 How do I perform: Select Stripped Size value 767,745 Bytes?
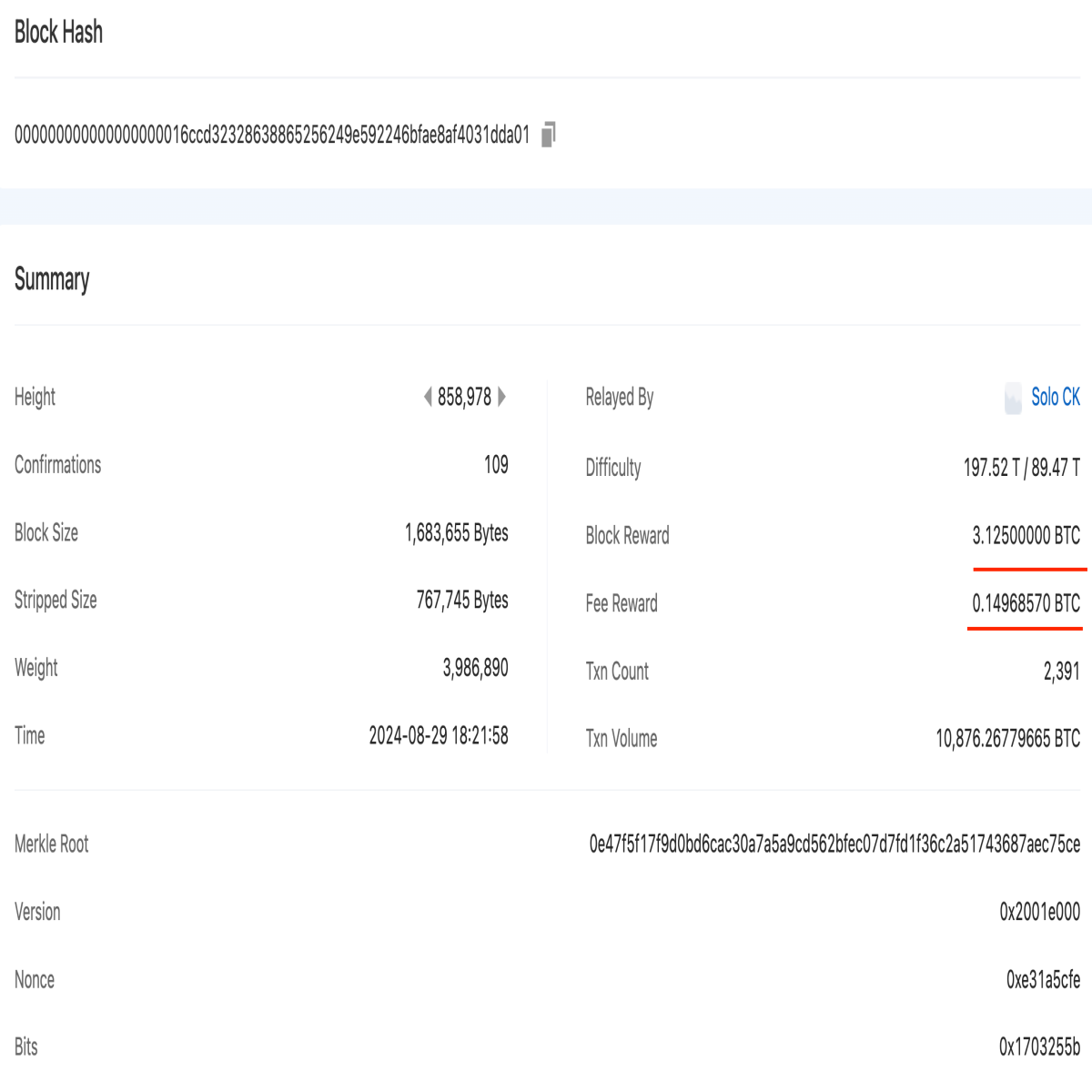(462, 601)
